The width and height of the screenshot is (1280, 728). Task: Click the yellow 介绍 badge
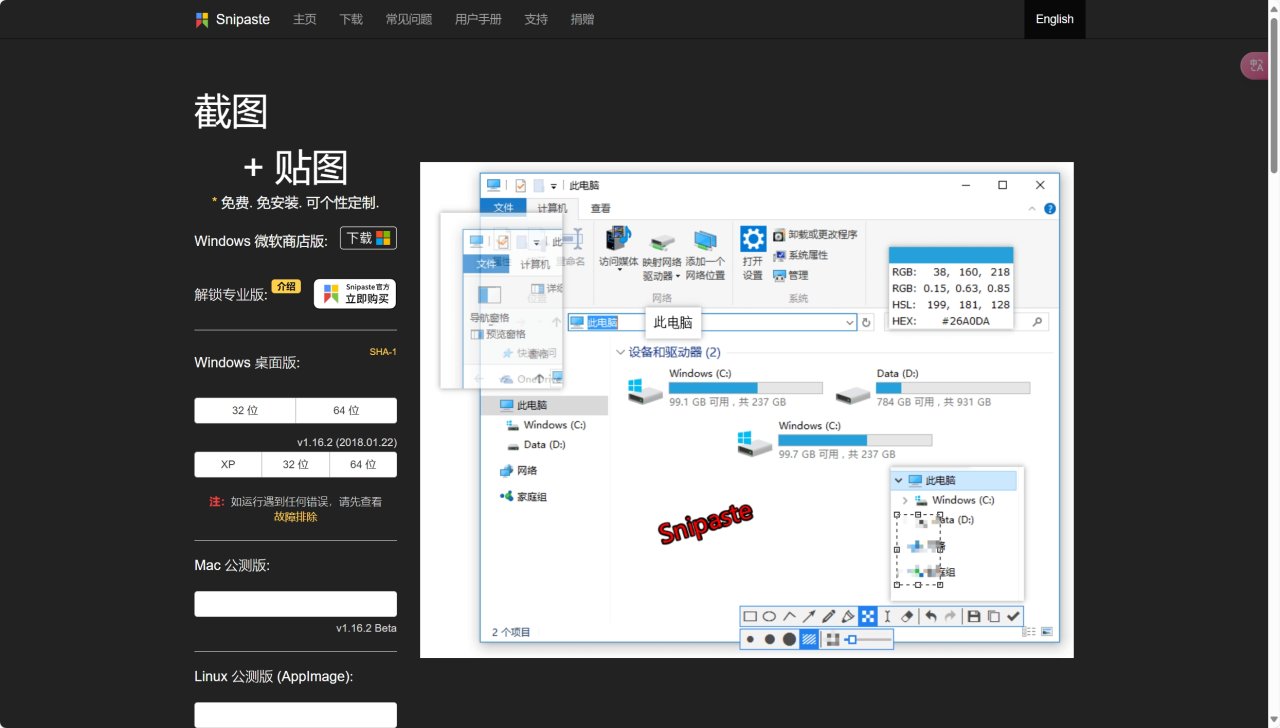pyautogui.click(x=286, y=286)
